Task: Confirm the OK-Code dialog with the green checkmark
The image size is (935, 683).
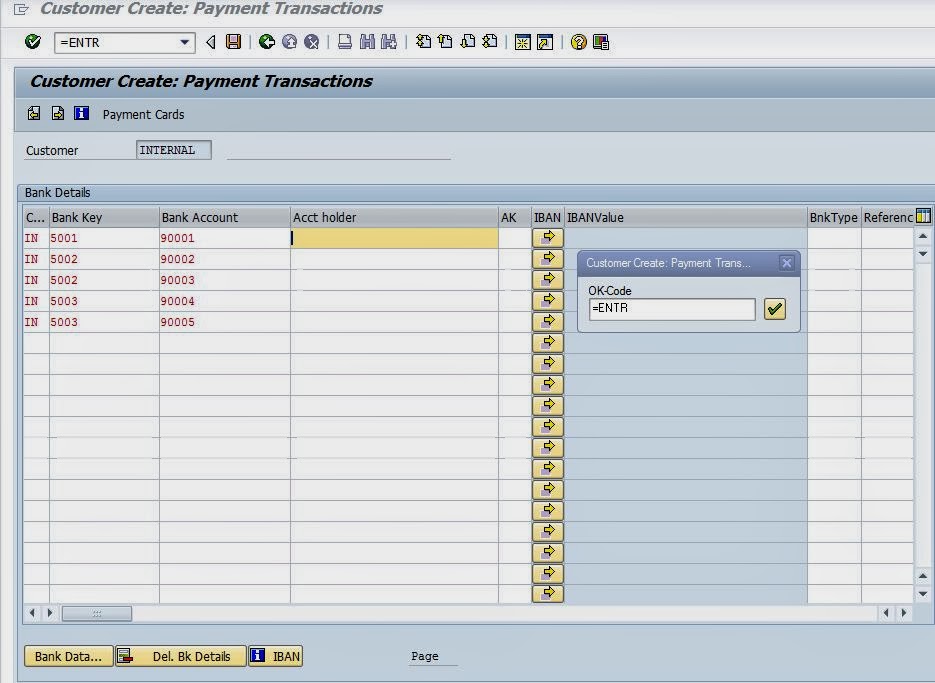Action: (774, 309)
